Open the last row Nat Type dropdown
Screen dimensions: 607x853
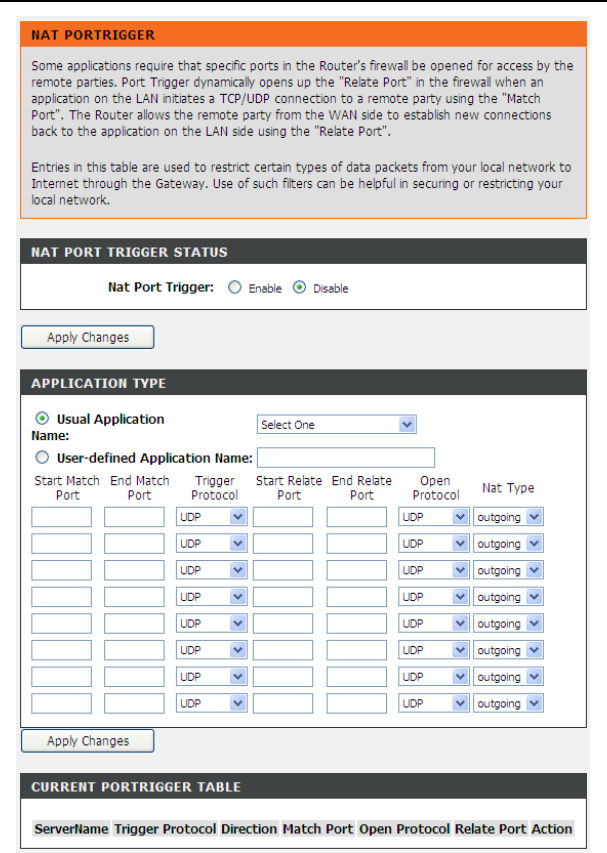tap(508, 703)
